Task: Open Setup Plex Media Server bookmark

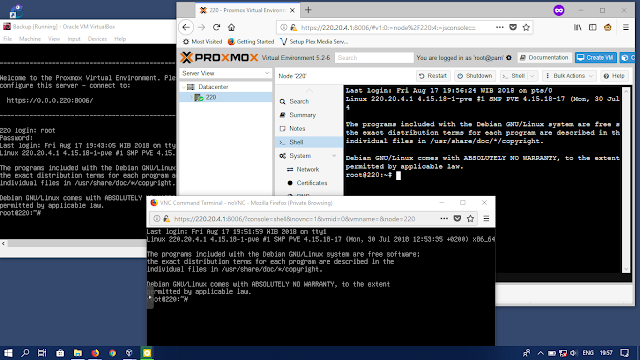Action: [x=314, y=42]
